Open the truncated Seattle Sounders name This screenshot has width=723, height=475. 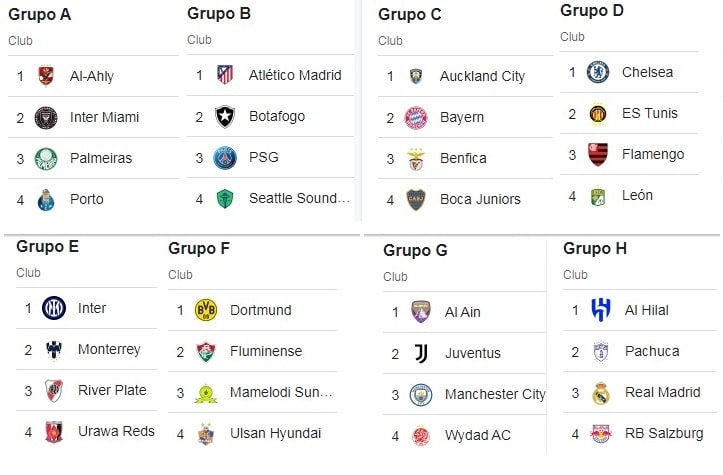299,198
